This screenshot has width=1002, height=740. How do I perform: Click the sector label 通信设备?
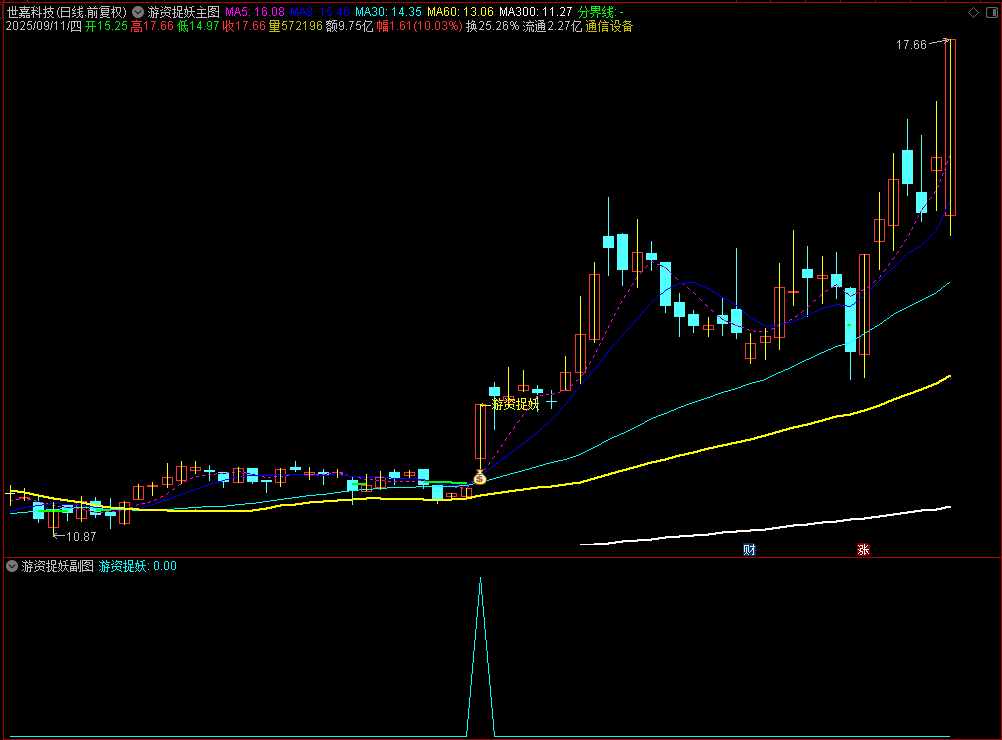[609, 26]
